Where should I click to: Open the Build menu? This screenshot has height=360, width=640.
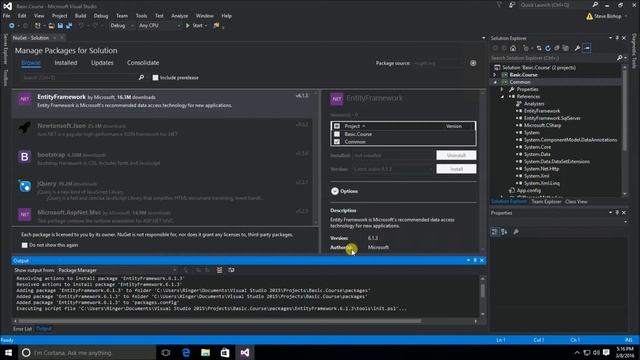point(80,16)
